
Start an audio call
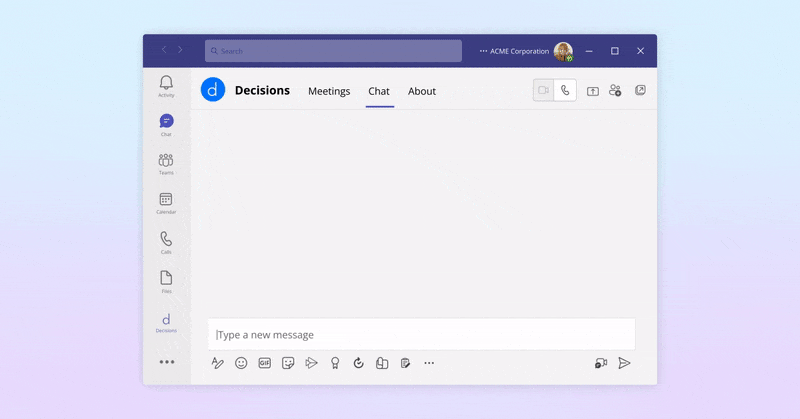point(565,90)
